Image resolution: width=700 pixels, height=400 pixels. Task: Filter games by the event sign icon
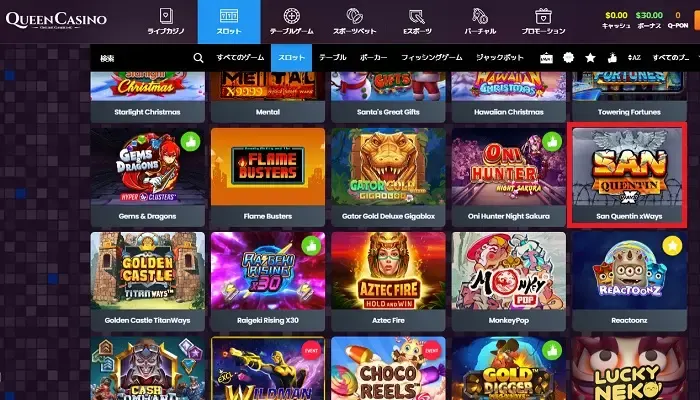(x=546, y=58)
